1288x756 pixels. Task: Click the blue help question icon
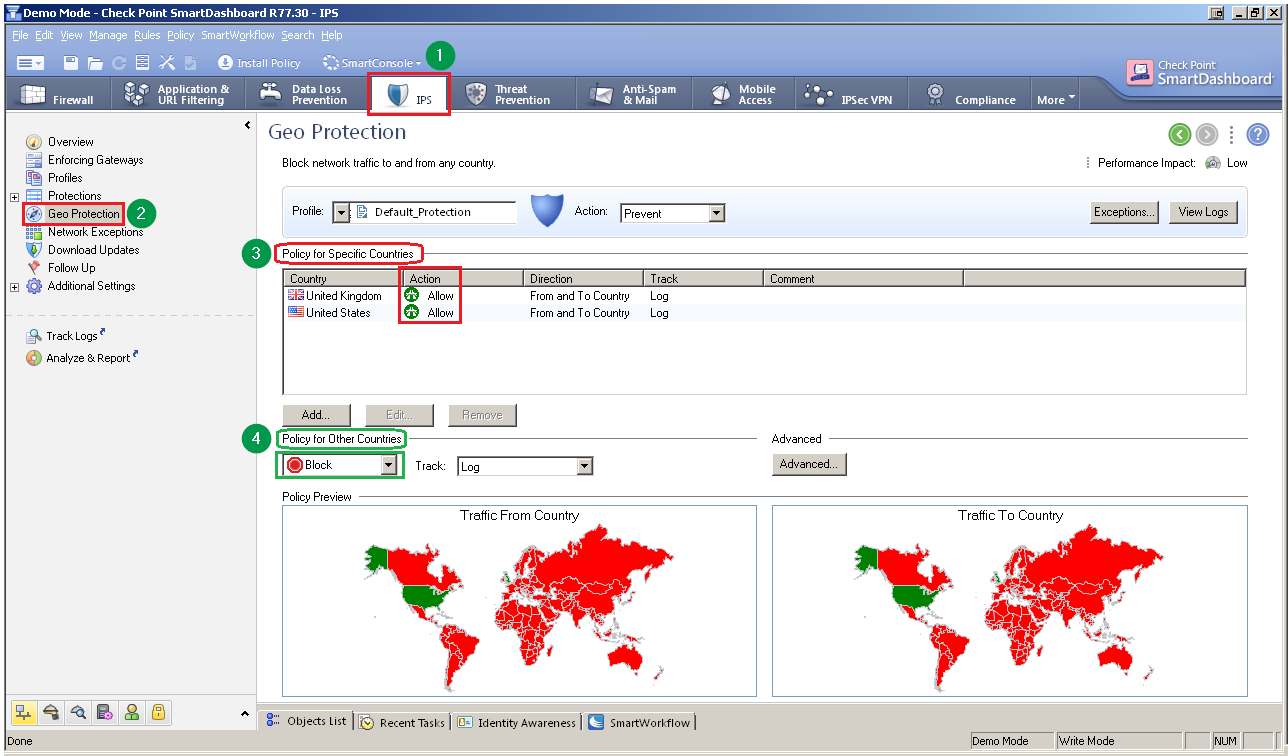pos(1258,134)
